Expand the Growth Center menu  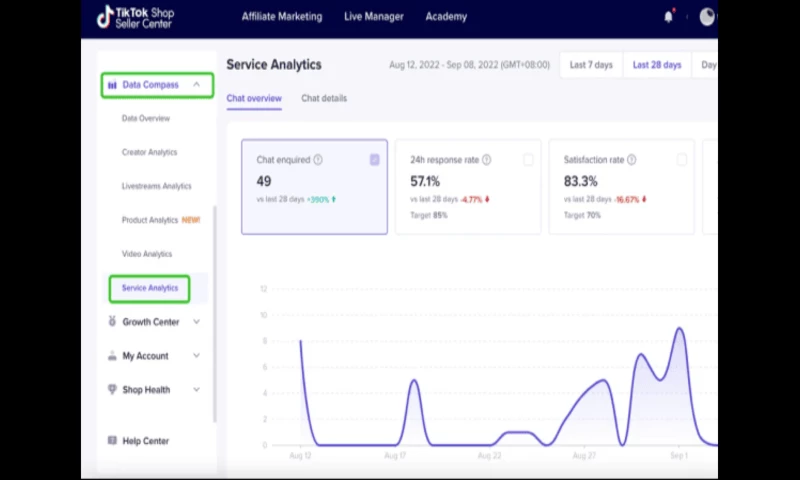click(196, 322)
